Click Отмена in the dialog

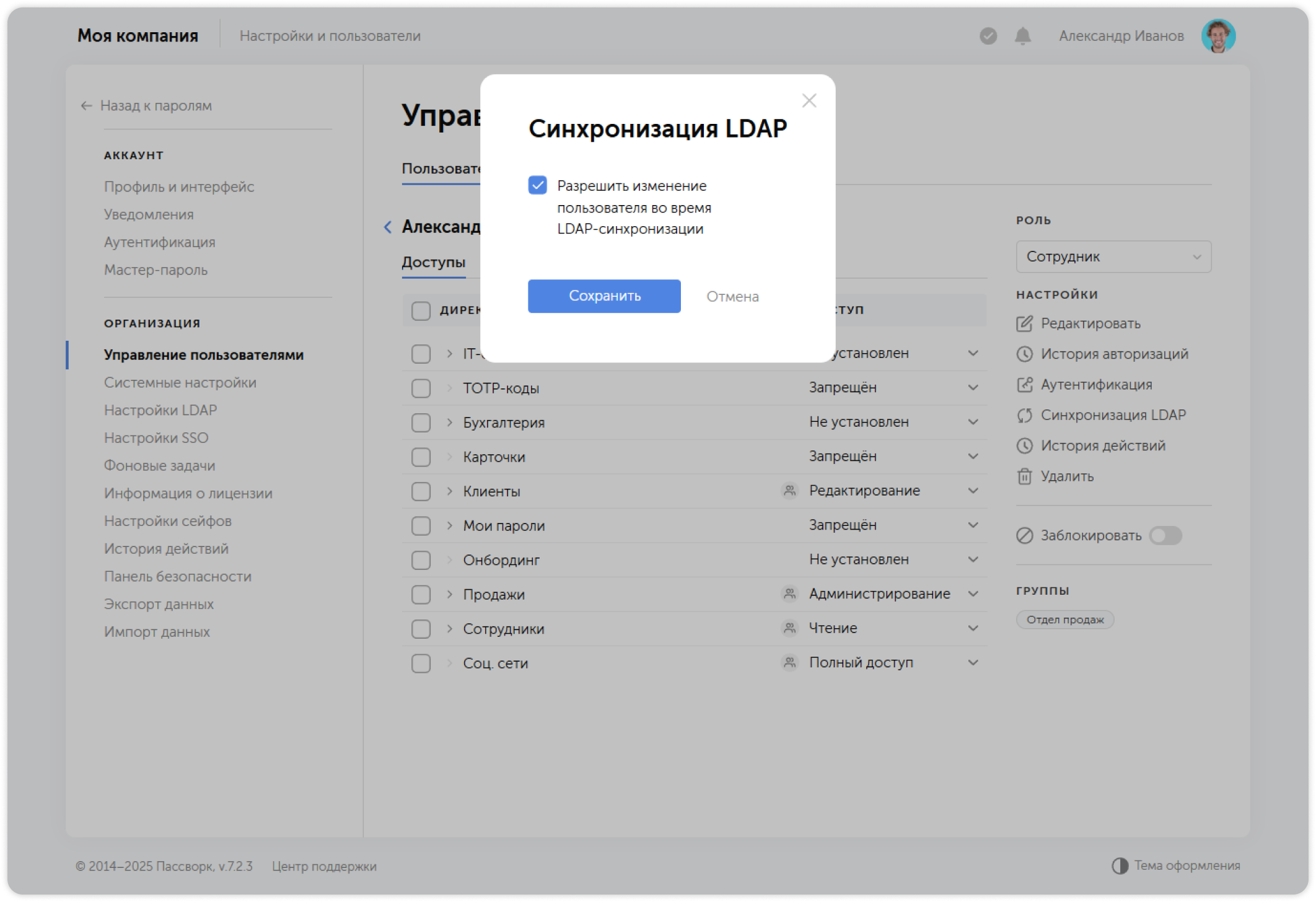732,296
